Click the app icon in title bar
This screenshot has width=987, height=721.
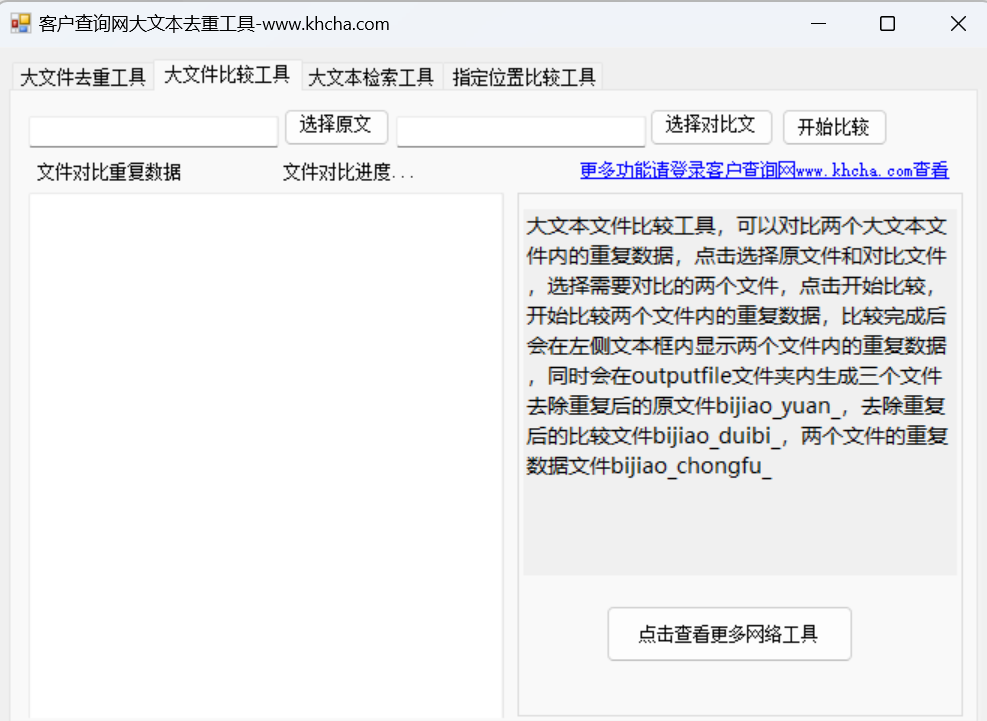(x=21, y=23)
